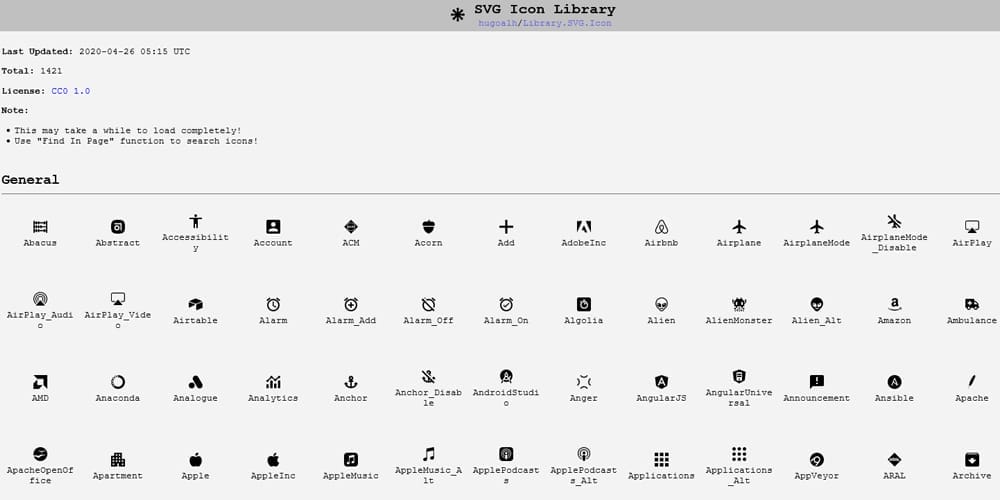This screenshot has height=500, width=1000.
Task: Select the Applications grid icon
Action: (x=661, y=460)
